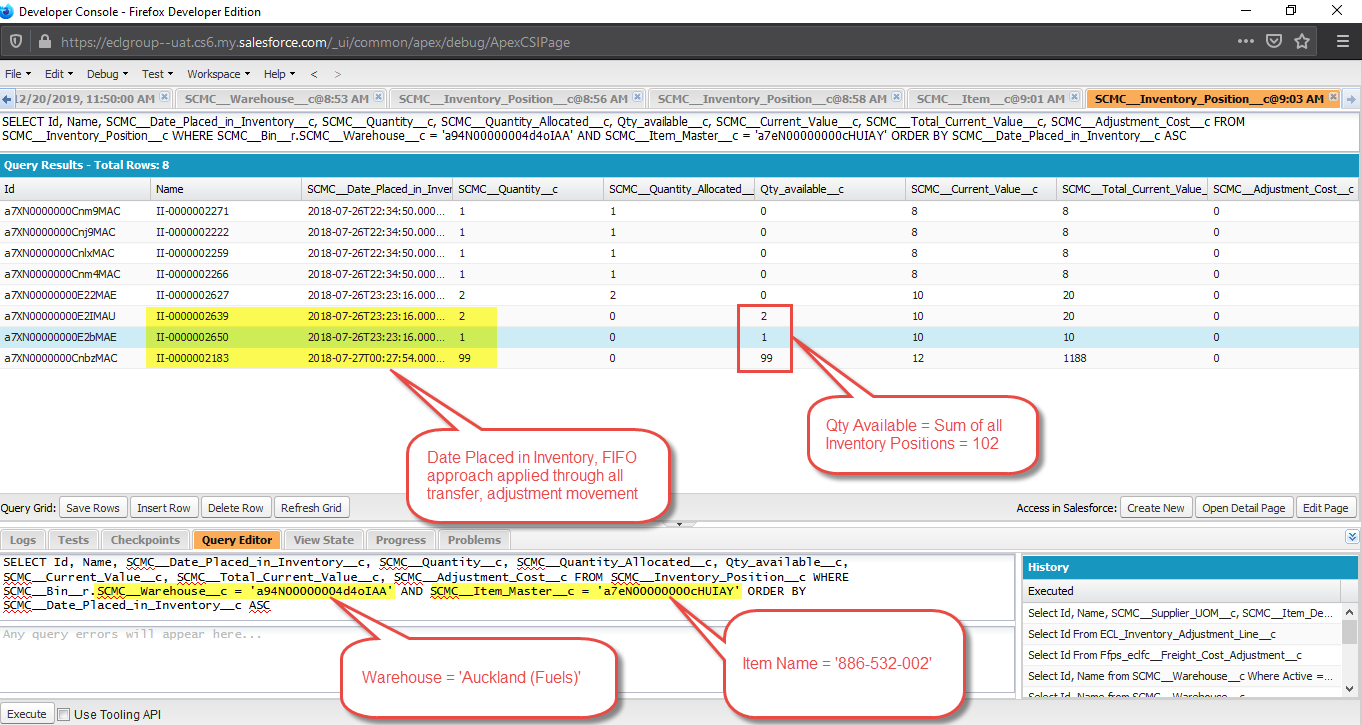Open the page actions ellipsis menu
This screenshot has height=725, width=1362.
pos(1245,42)
